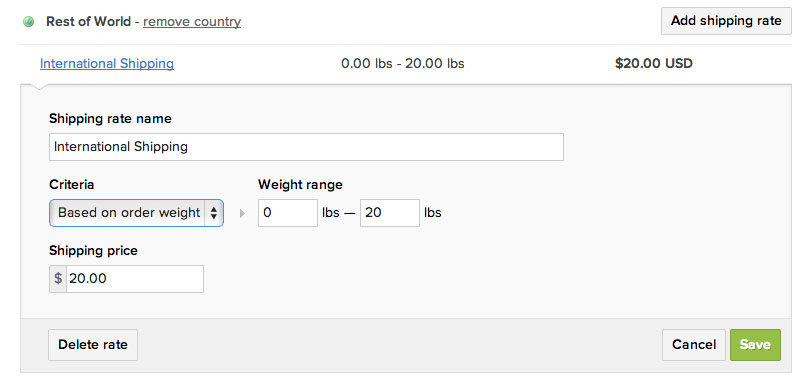Cancel editing the shipping rate

694,345
